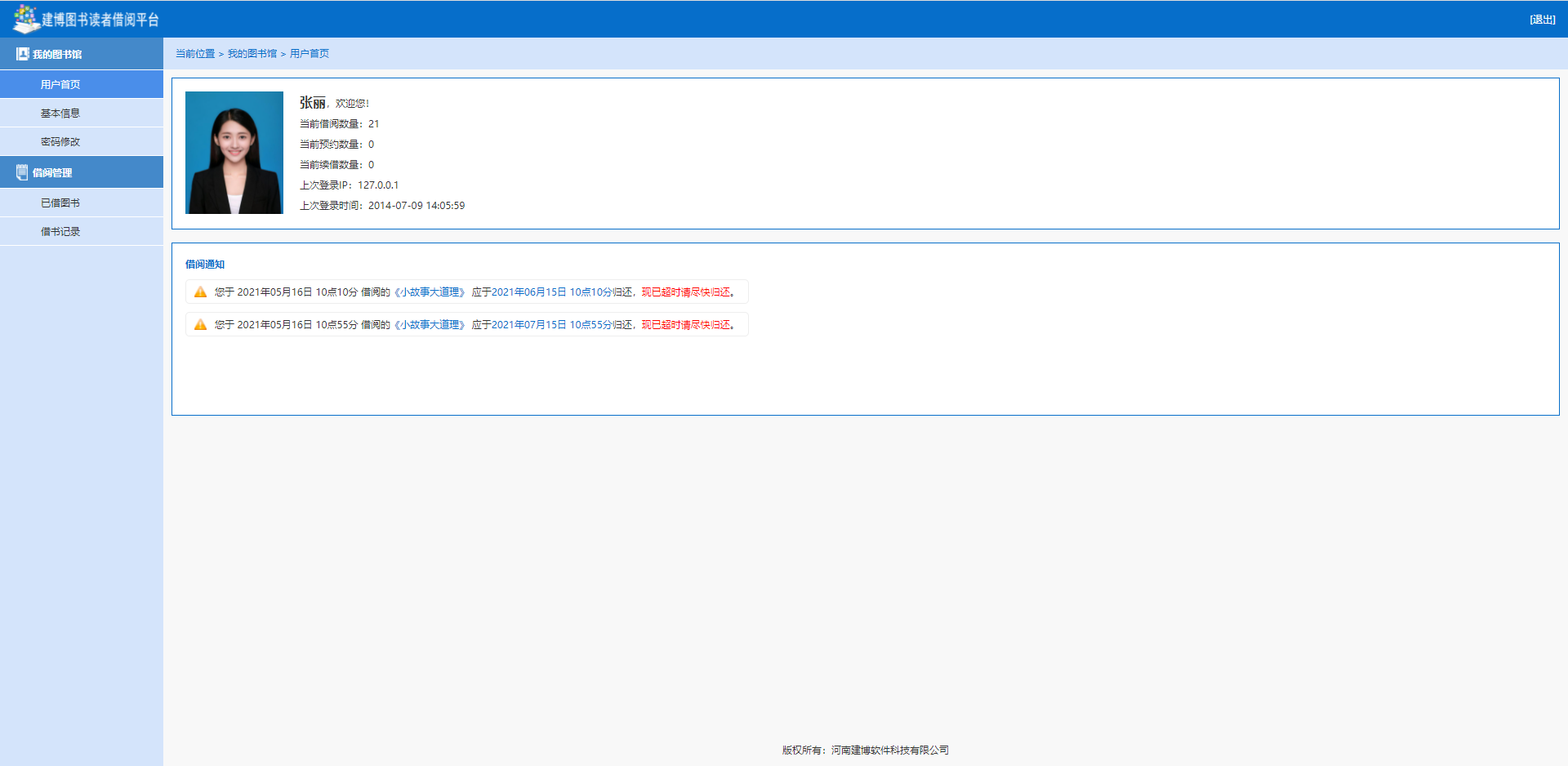The height and width of the screenshot is (766, 1568).
Task: Click the 当前位置 breadcrumb label
Action: [195, 54]
